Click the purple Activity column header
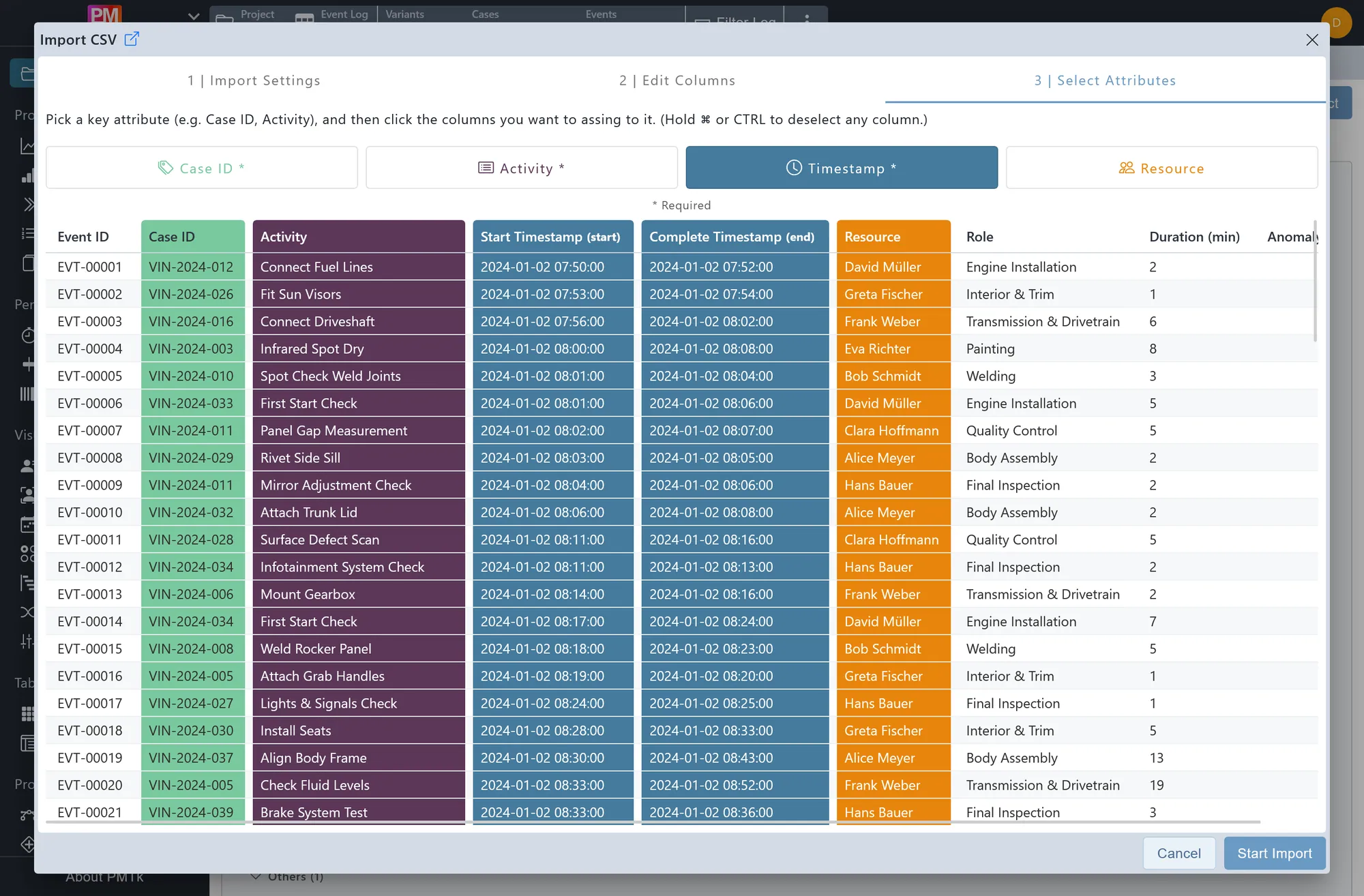 [359, 237]
